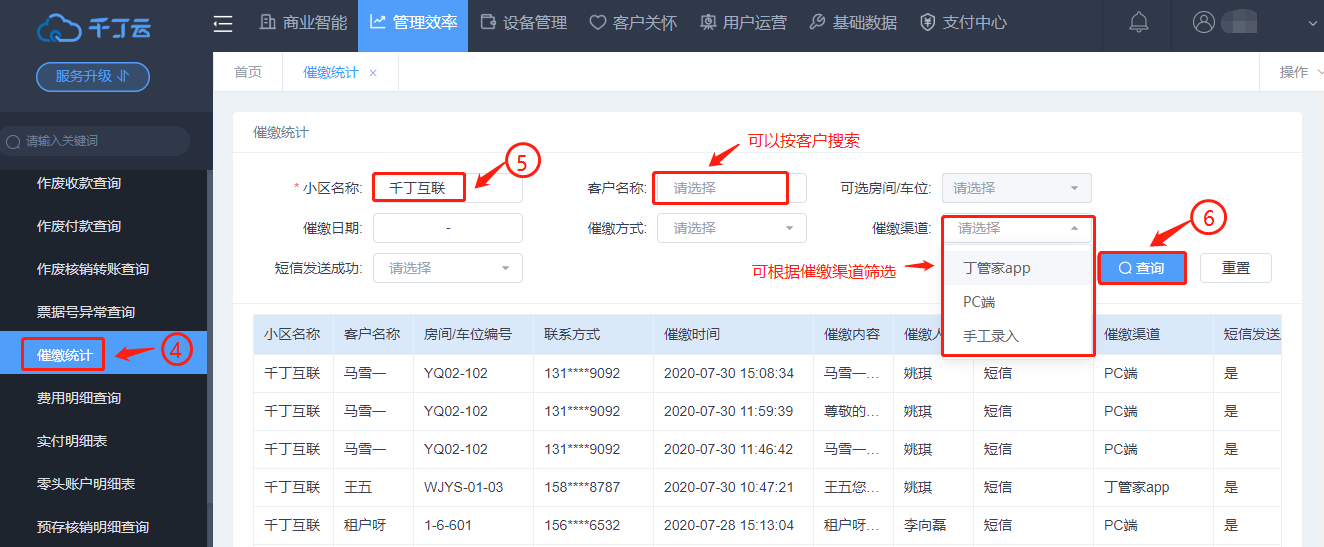Click the 重置 reset button

pyautogui.click(x=1236, y=268)
